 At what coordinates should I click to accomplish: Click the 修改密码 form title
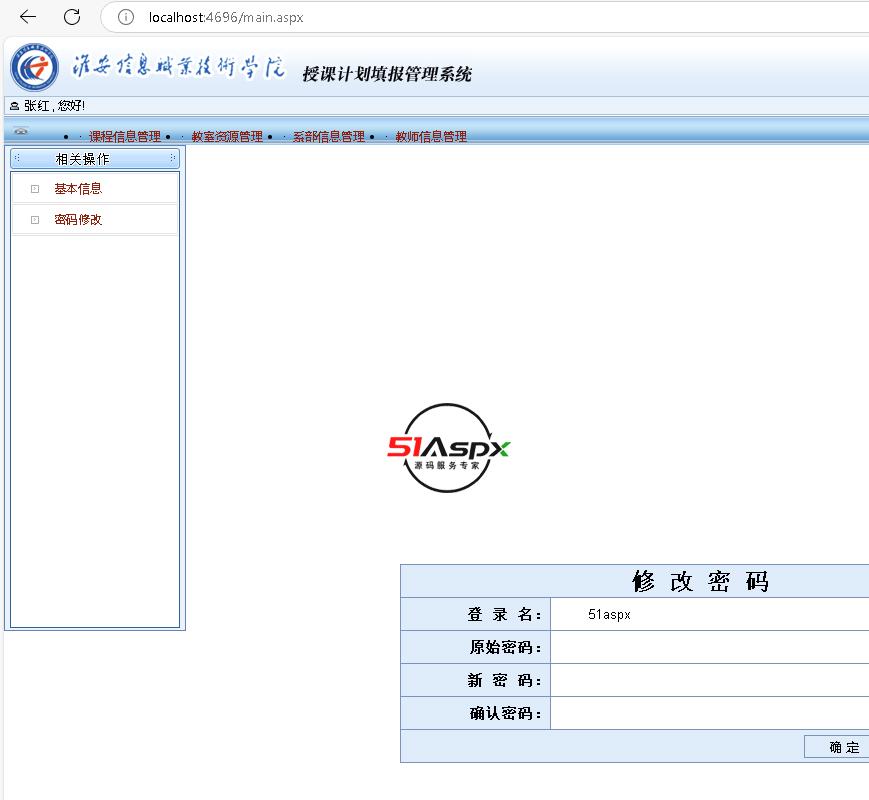point(701,582)
